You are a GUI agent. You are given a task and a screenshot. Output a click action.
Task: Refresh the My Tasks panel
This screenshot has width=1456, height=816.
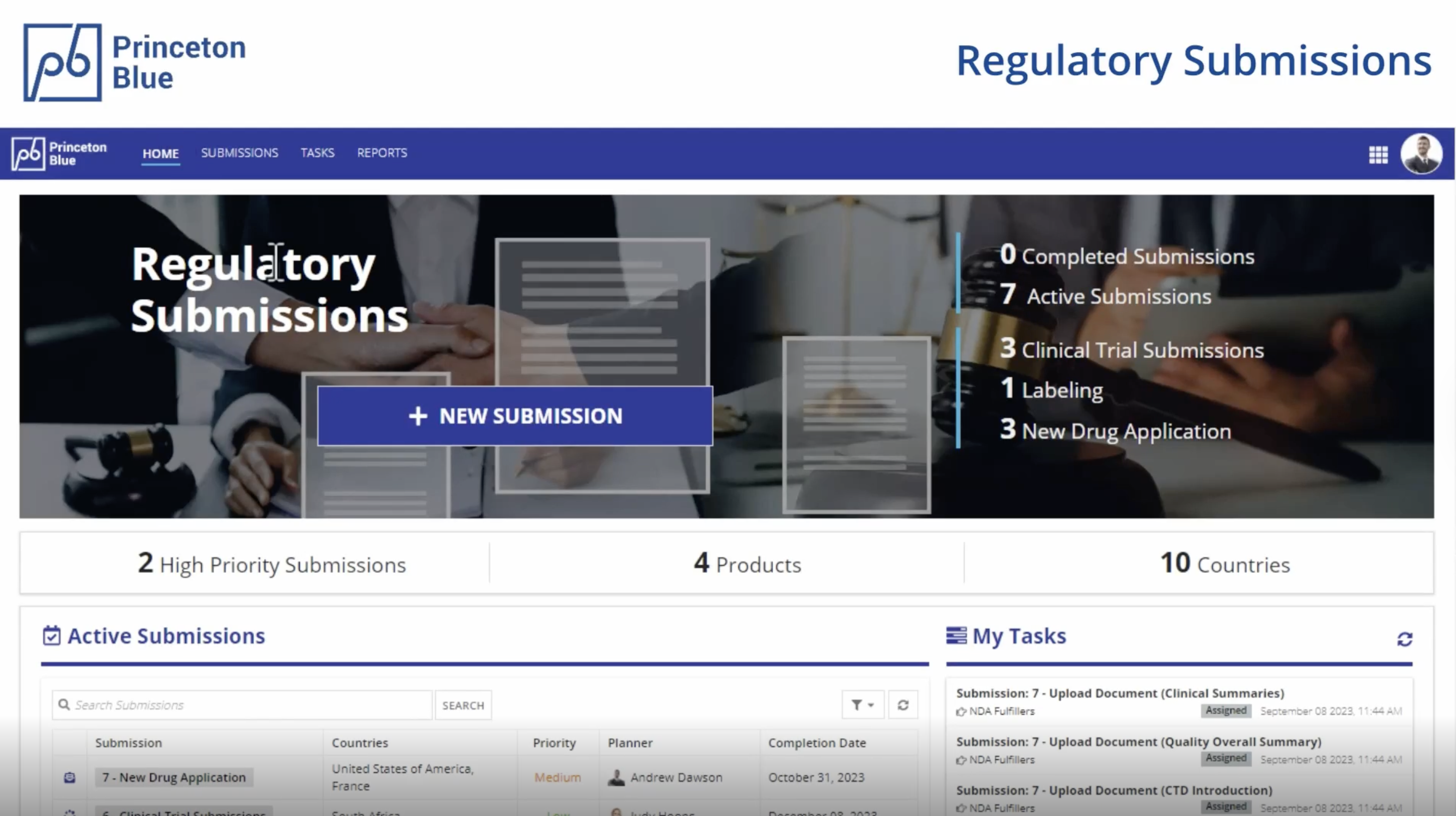click(x=1404, y=639)
